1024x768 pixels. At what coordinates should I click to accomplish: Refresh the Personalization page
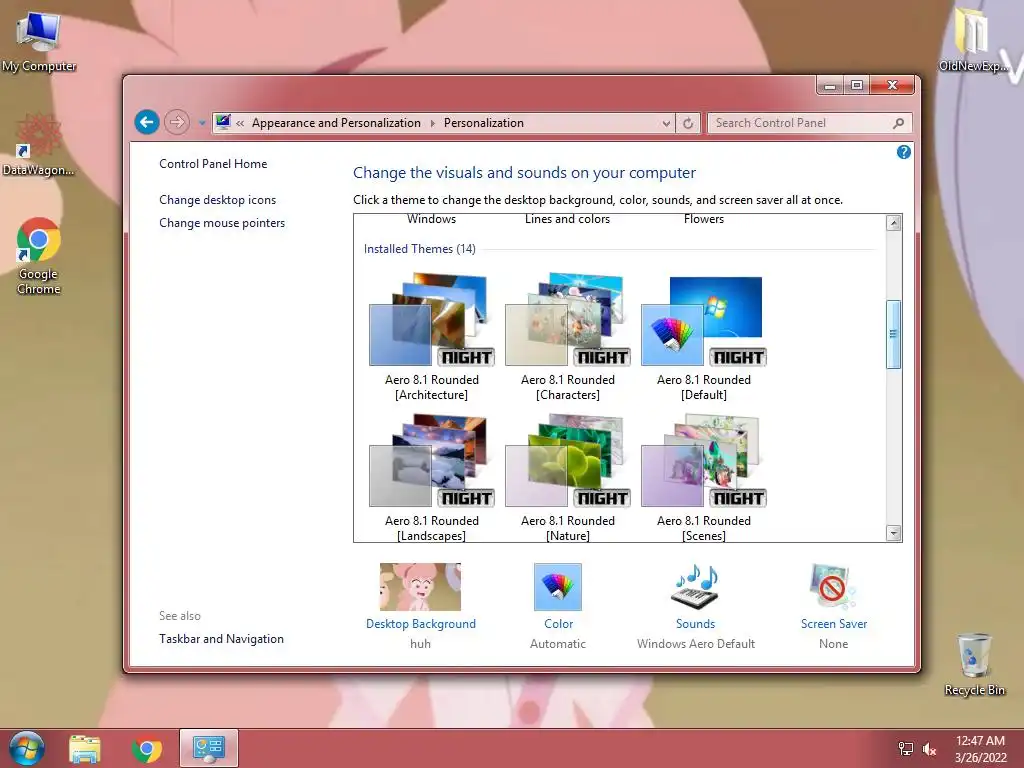[688, 123]
